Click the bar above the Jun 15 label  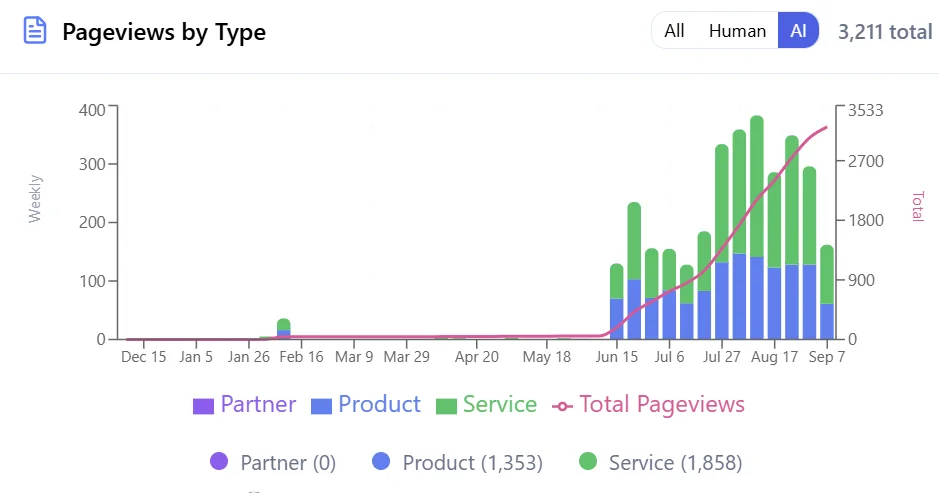[617, 301]
